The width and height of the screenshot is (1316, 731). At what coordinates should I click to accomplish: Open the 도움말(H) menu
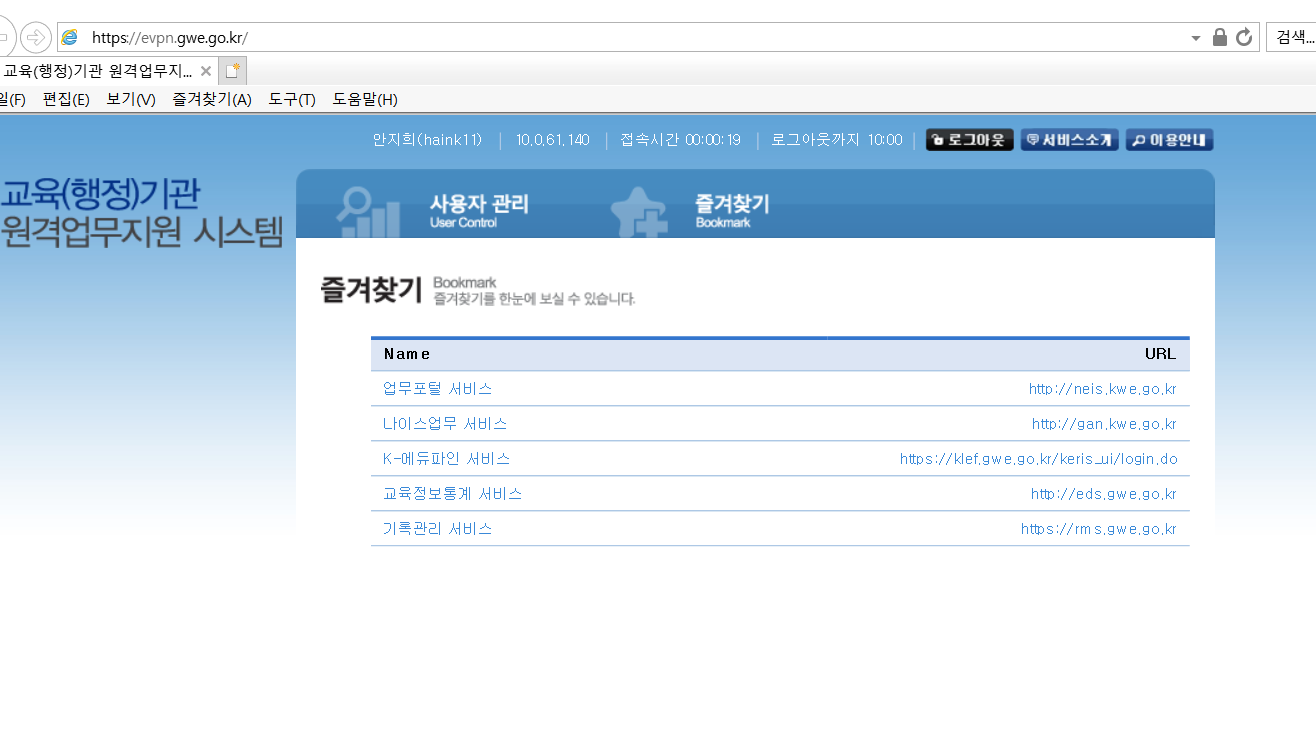click(365, 99)
